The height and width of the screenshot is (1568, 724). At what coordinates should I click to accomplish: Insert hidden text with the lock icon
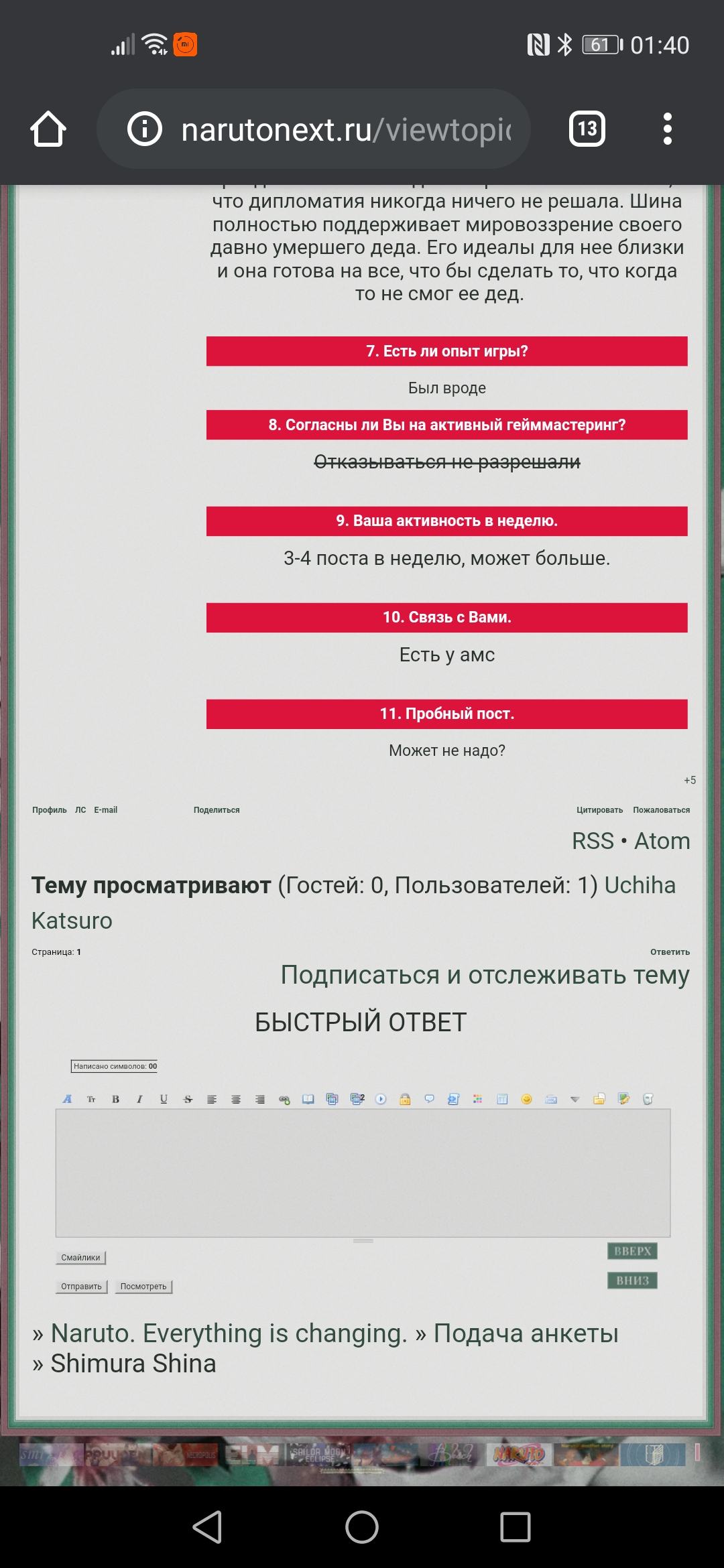(x=405, y=1099)
